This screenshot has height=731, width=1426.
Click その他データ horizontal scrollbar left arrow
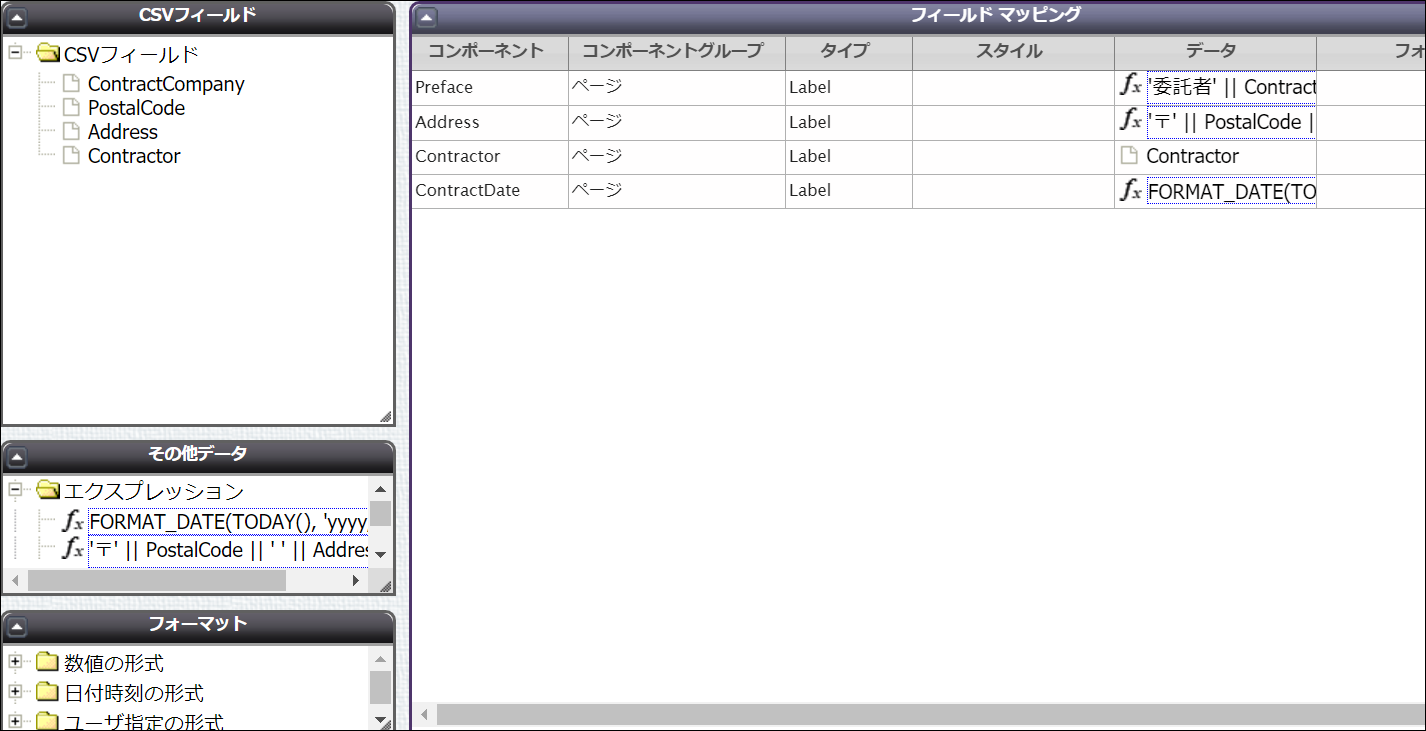[16, 580]
